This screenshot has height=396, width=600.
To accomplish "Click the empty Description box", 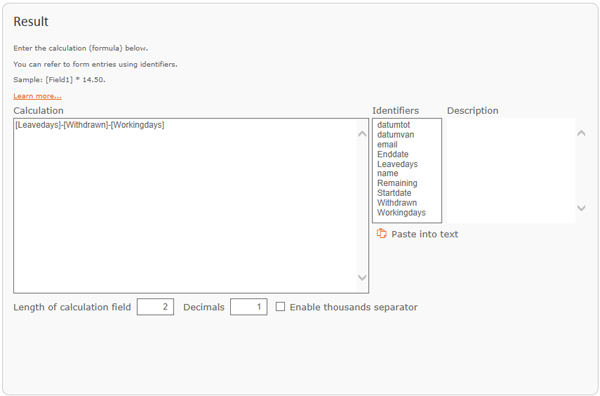I will pos(511,170).
